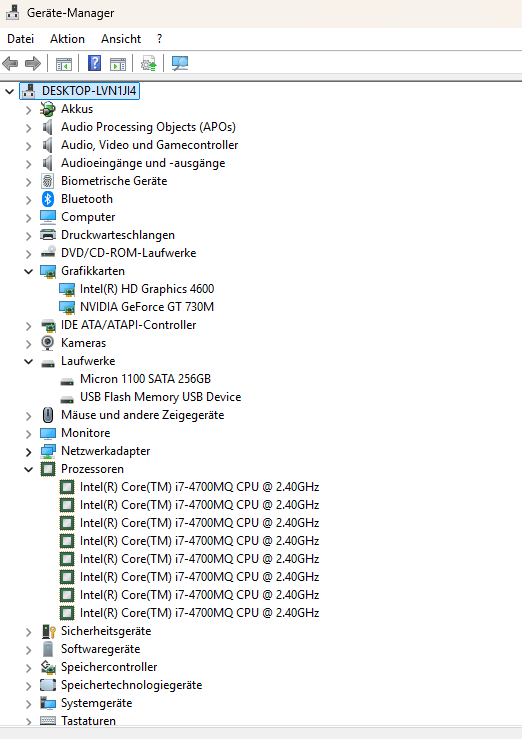Click the Softwaregeräte icon
The width and height of the screenshot is (522, 739).
[x=48, y=649]
